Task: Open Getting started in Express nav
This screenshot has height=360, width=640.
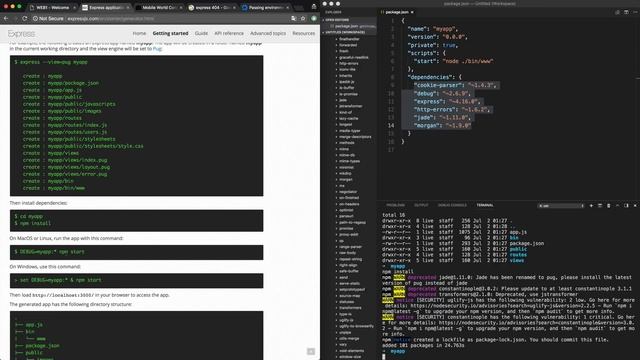Action: (x=170, y=33)
